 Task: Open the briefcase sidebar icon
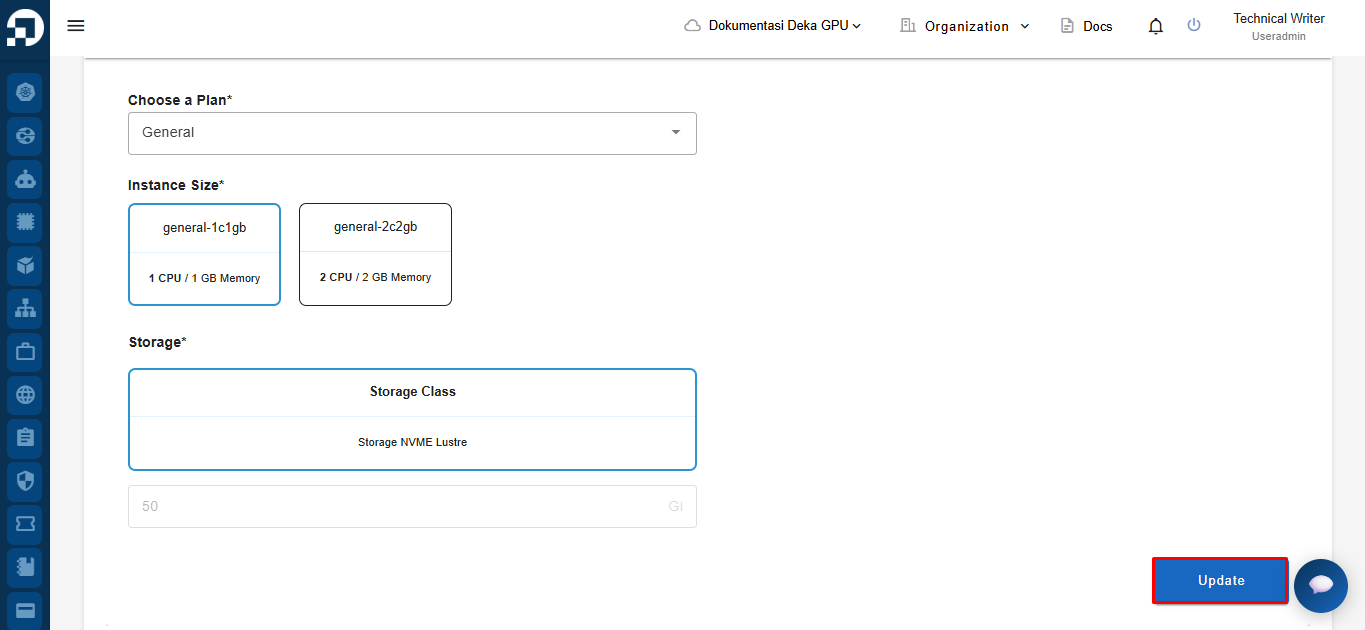click(x=25, y=352)
